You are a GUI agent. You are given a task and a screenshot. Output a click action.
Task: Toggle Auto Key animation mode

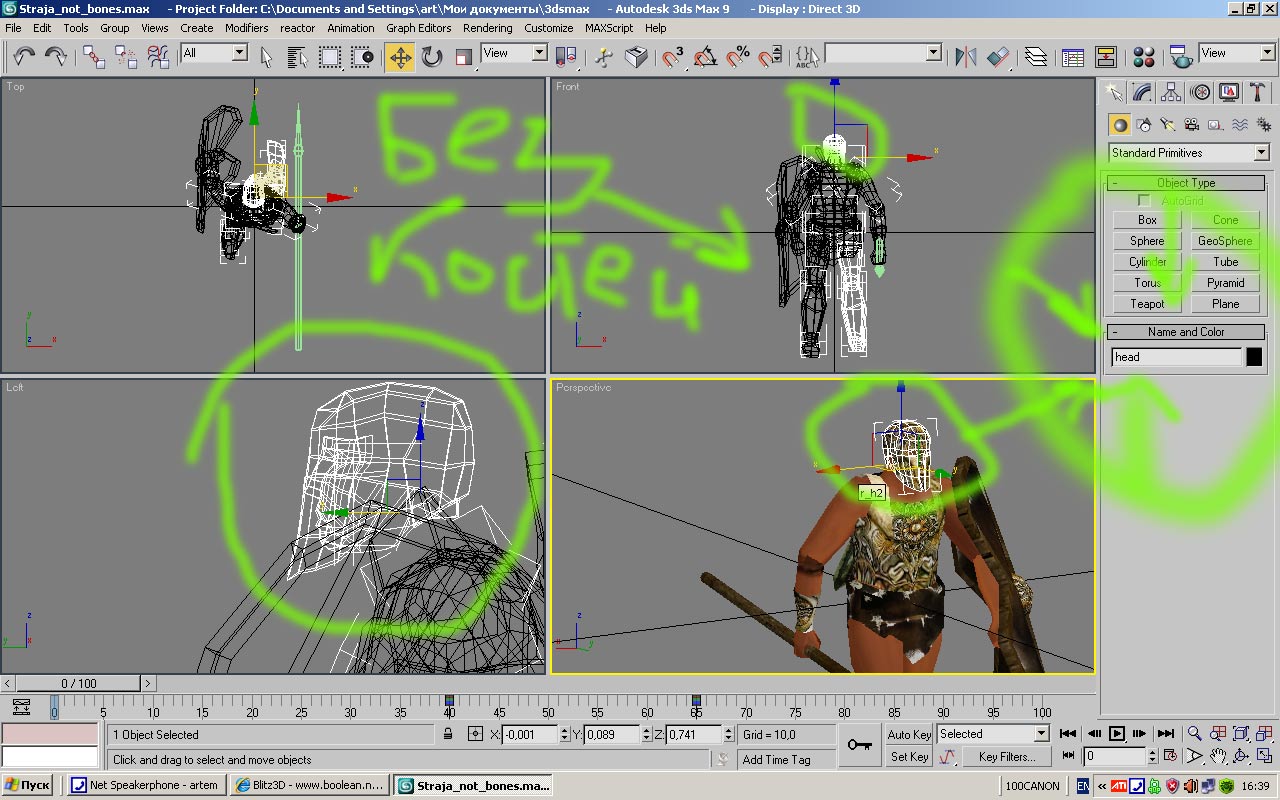point(909,734)
